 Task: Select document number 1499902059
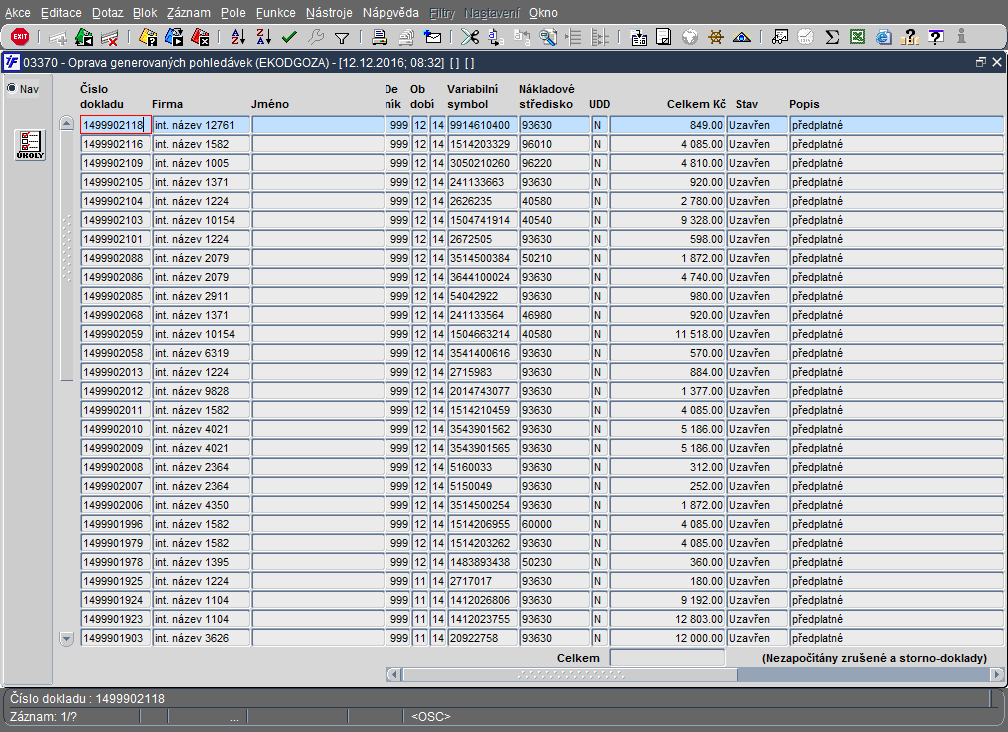pos(116,334)
